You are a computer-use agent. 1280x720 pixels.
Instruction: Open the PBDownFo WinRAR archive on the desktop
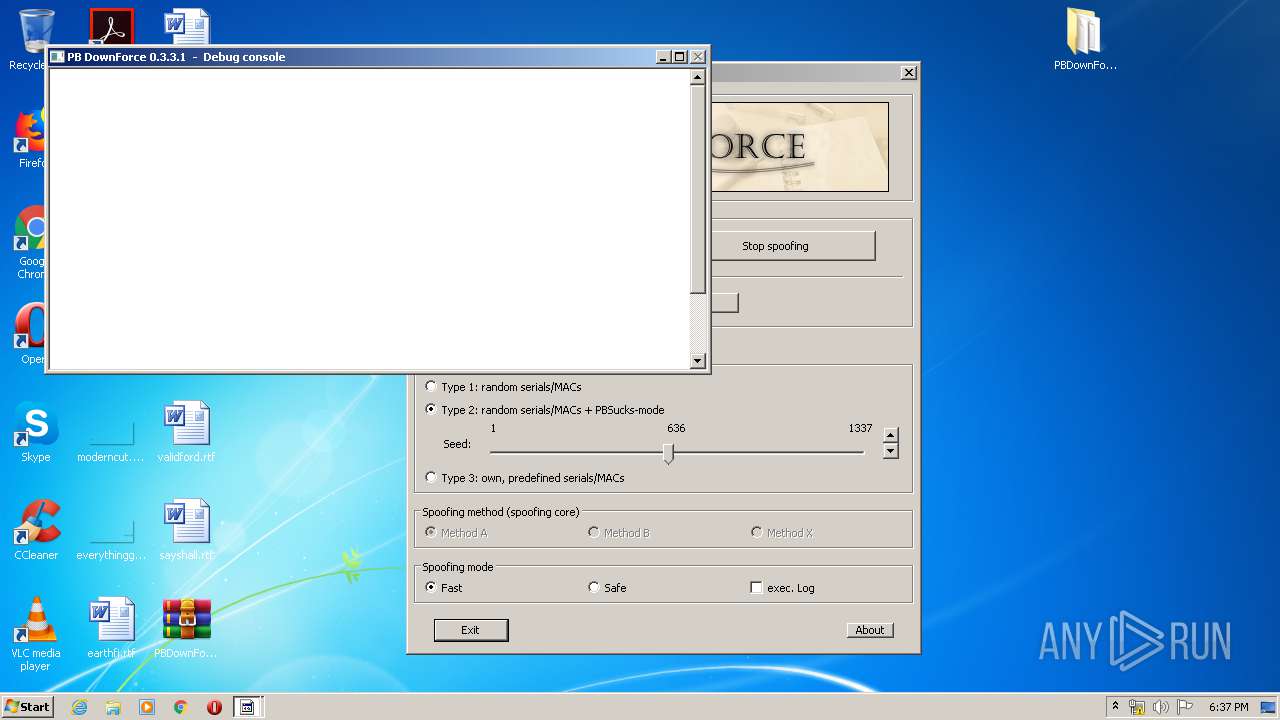coord(186,628)
